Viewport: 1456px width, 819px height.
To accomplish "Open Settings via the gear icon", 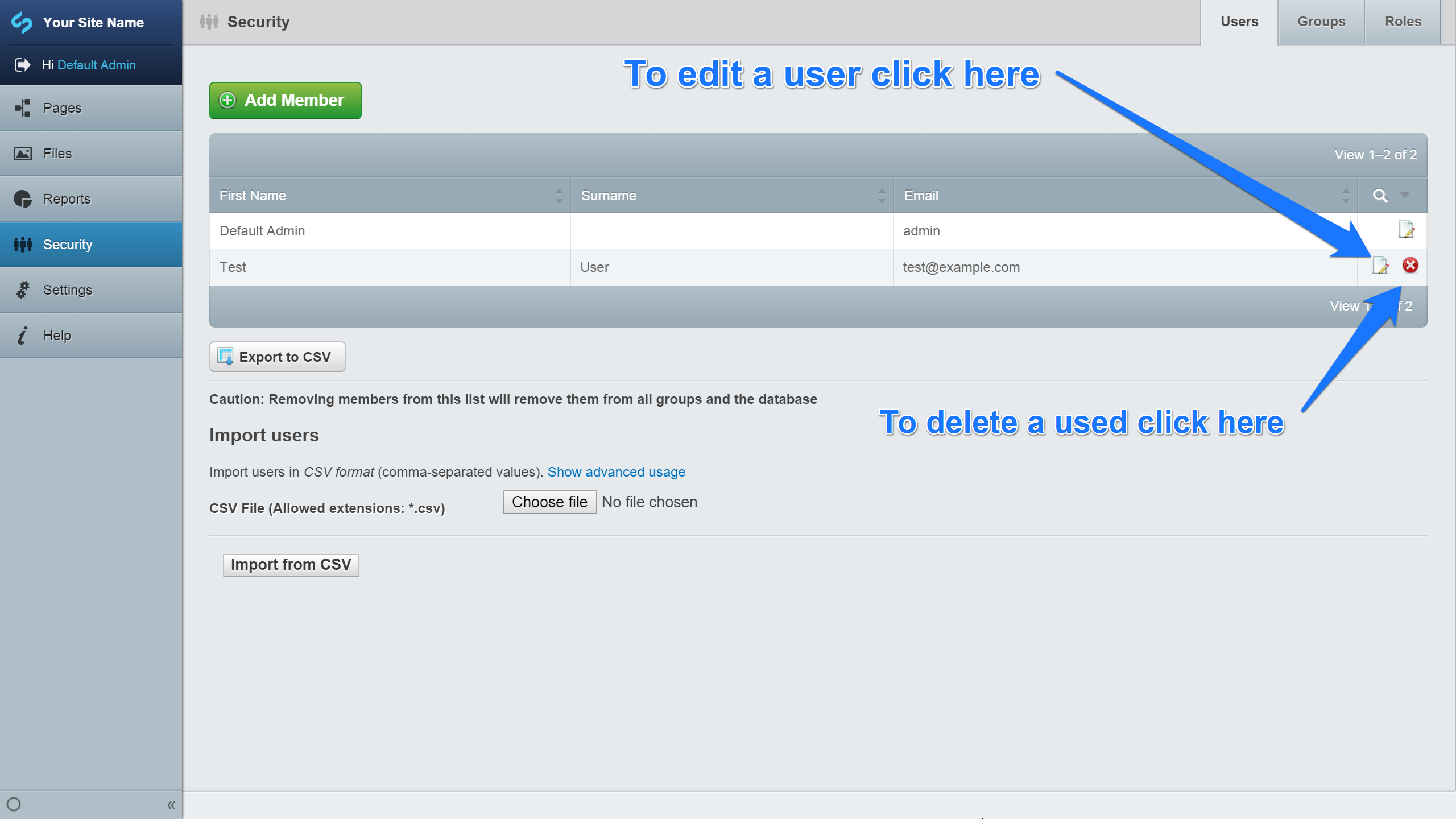I will click(x=23, y=289).
